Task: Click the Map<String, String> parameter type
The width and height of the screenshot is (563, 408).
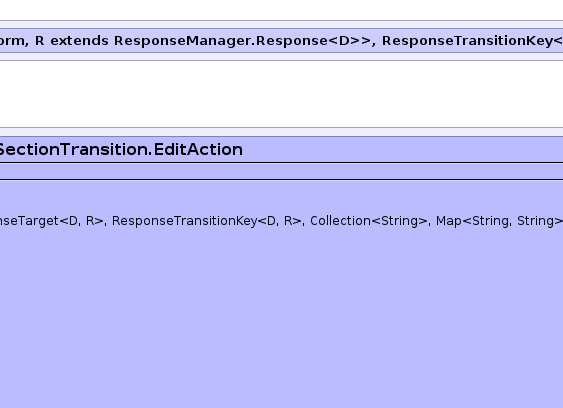Action: [499, 221]
